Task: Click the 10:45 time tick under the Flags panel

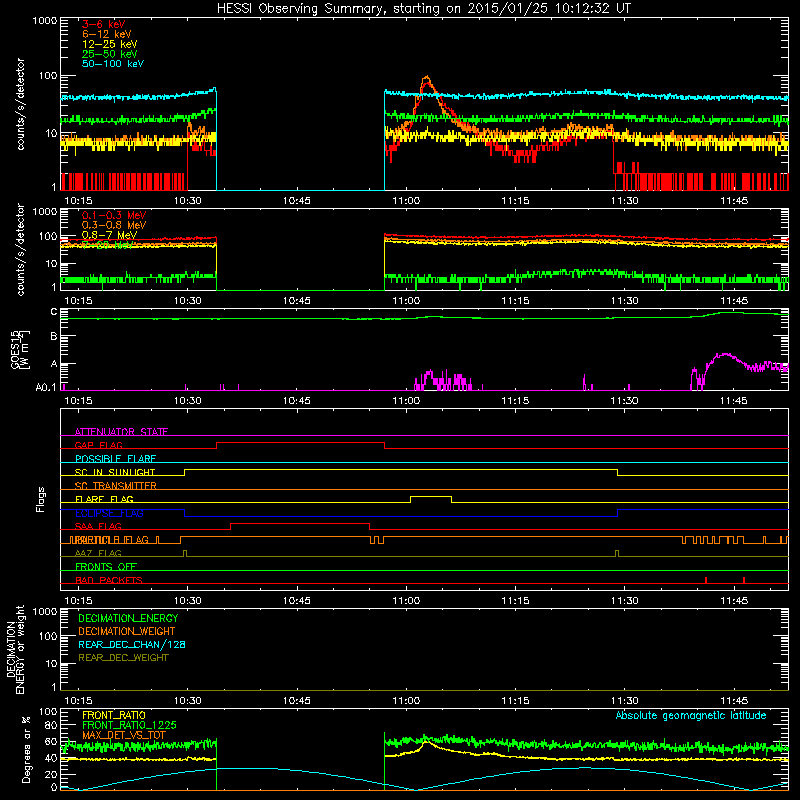Action: (296, 601)
